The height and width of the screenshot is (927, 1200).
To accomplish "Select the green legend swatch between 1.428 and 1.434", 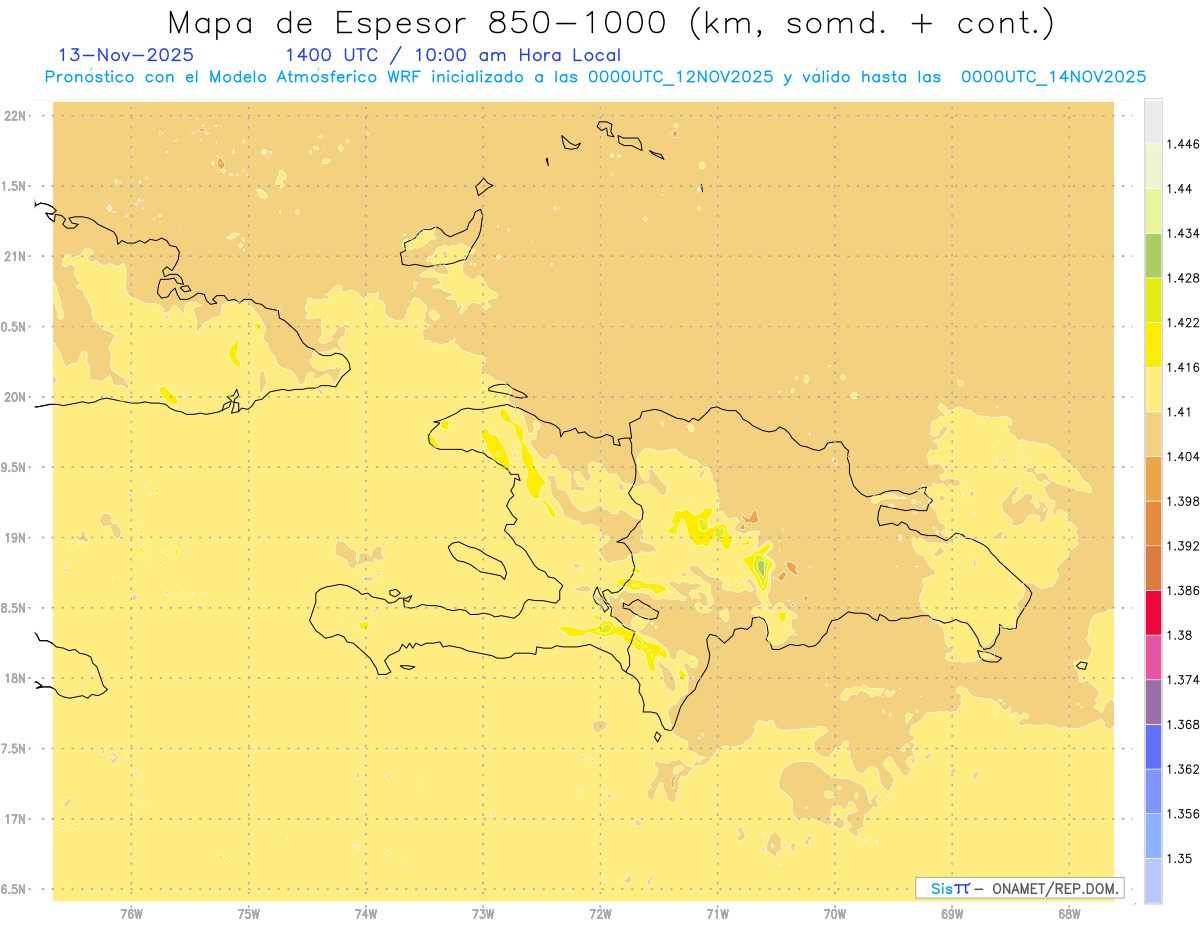I will (x=1153, y=255).
